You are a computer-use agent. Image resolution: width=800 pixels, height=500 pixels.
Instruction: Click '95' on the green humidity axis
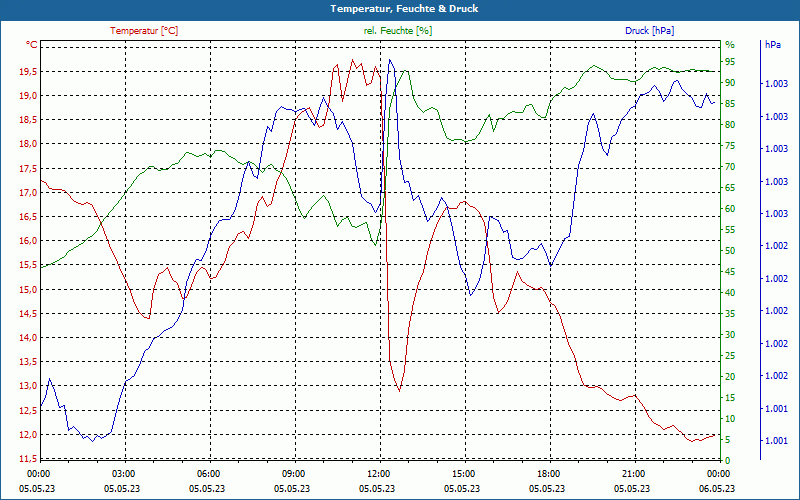tap(730, 62)
